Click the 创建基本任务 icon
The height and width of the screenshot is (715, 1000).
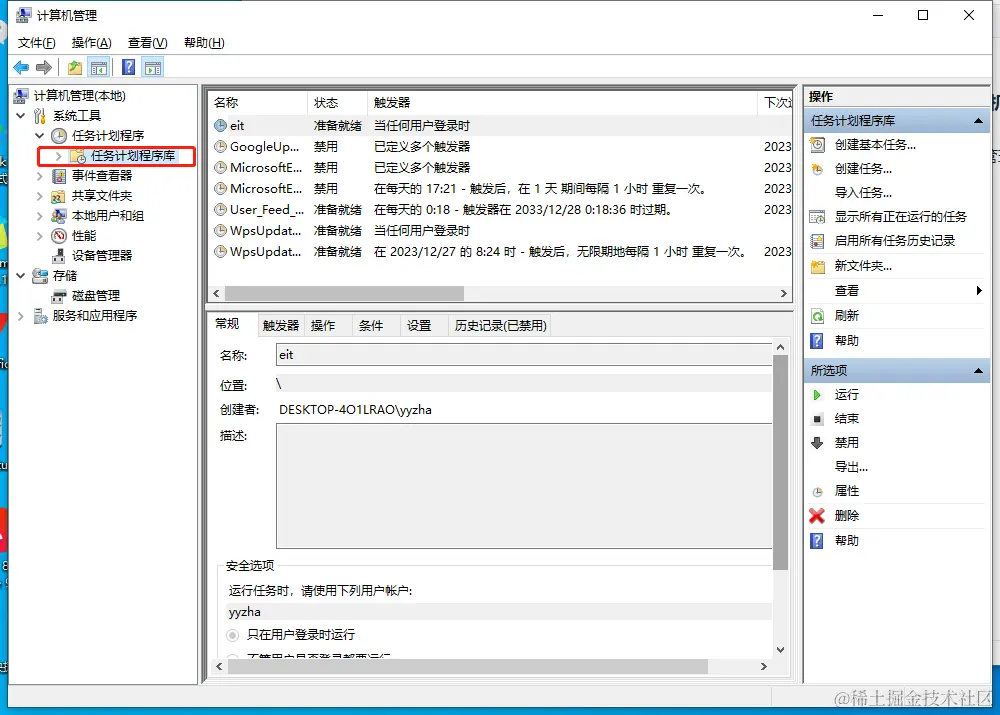(x=818, y=145)
